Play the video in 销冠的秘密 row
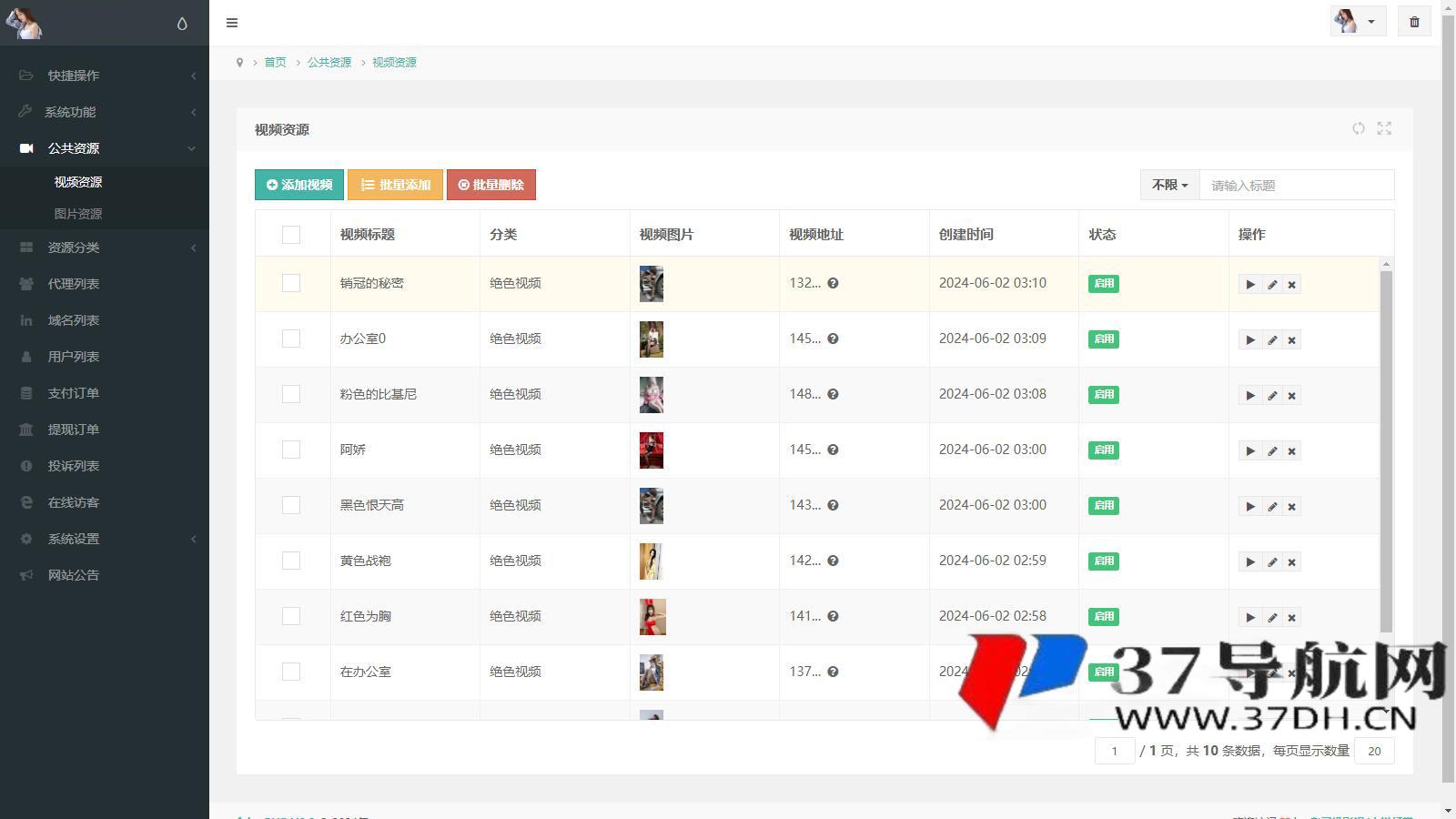This screenshot has height=819, width=1456. click(1249, 285)
